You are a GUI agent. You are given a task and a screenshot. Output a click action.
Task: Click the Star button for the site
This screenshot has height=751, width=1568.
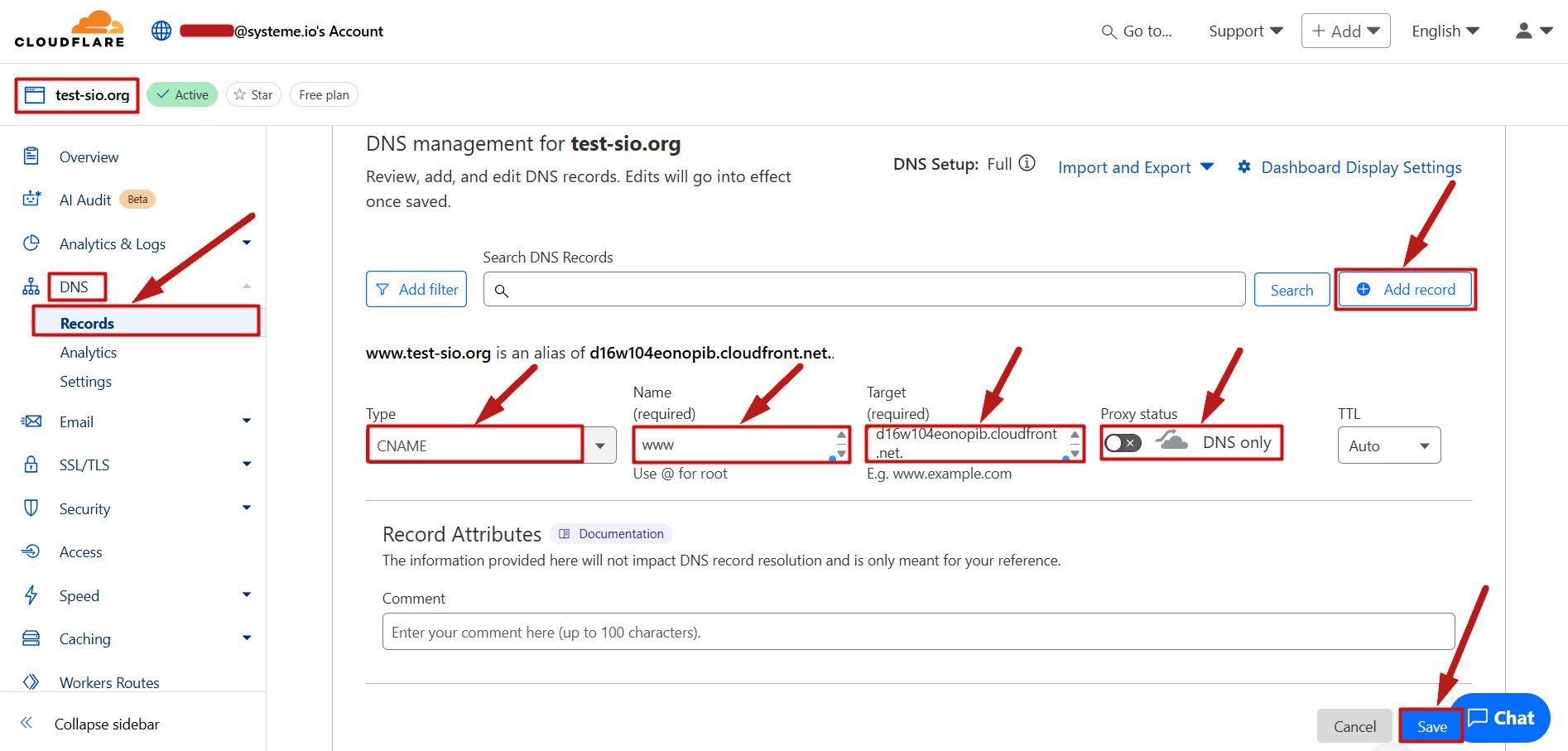coord(253,94)
